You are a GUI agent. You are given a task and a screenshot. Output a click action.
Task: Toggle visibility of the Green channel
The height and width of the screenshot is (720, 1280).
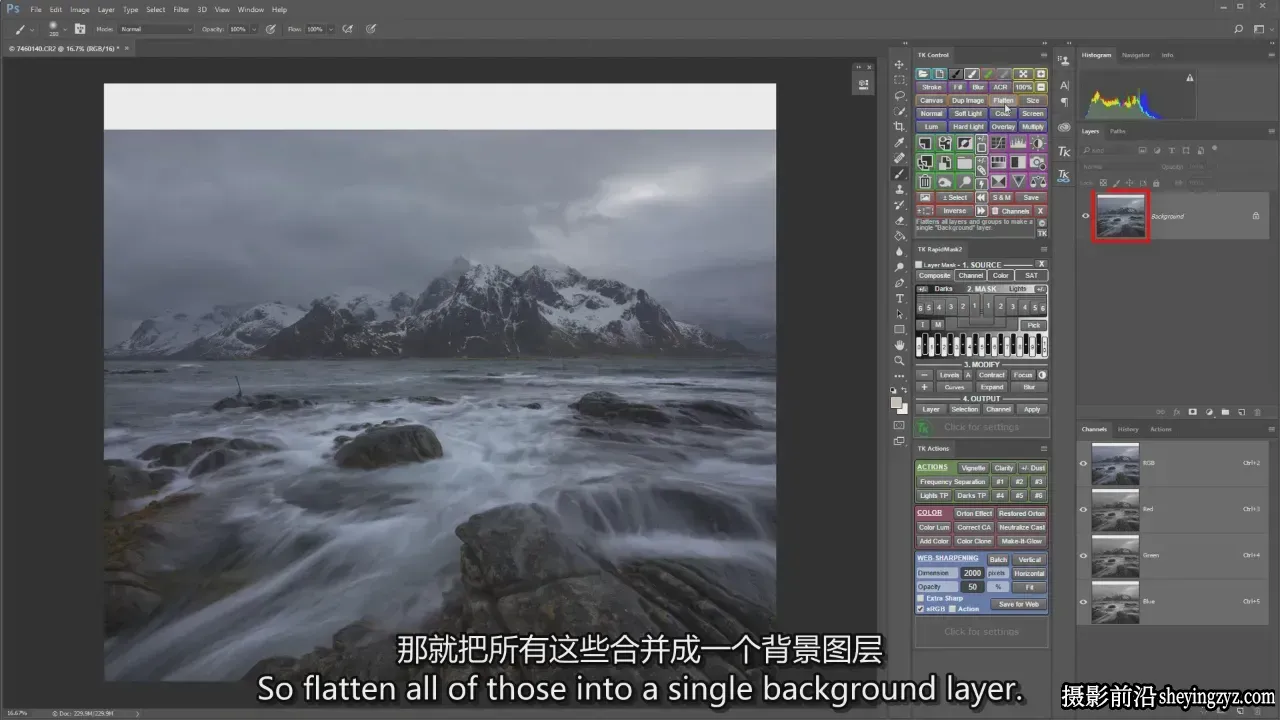pyautogui.click(x=1083, y=555)
